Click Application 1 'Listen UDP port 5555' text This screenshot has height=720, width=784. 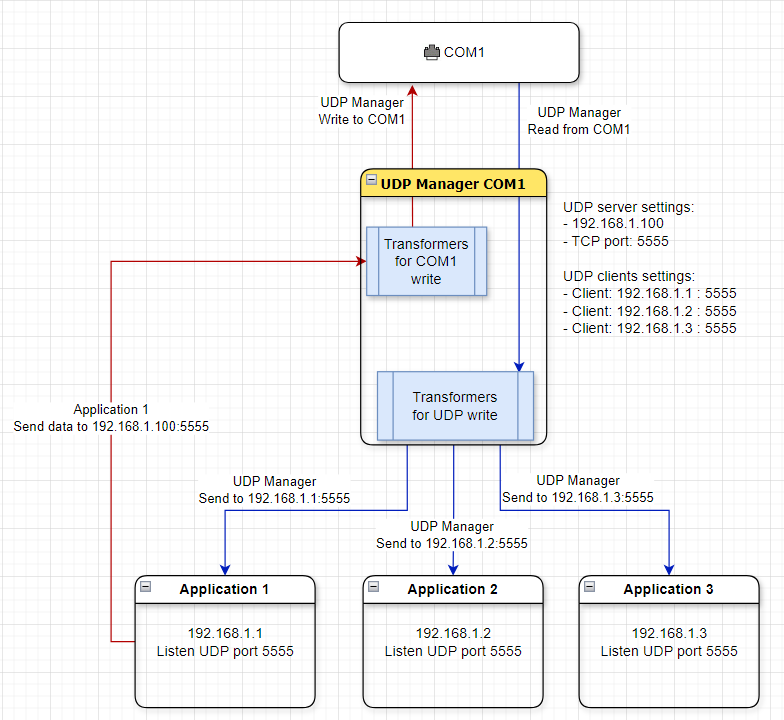pyautogui.click(x=225, y=651)
